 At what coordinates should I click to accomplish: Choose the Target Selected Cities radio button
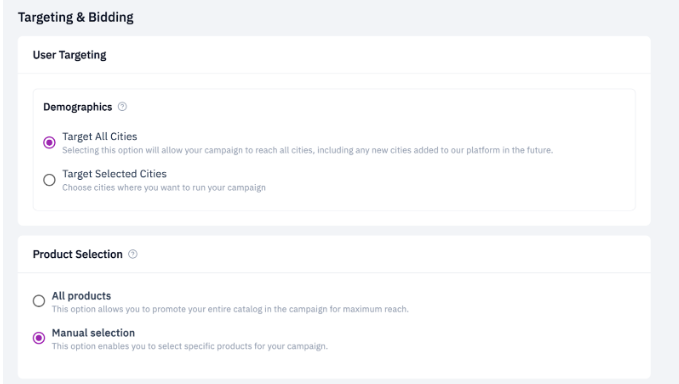point(49,180)
